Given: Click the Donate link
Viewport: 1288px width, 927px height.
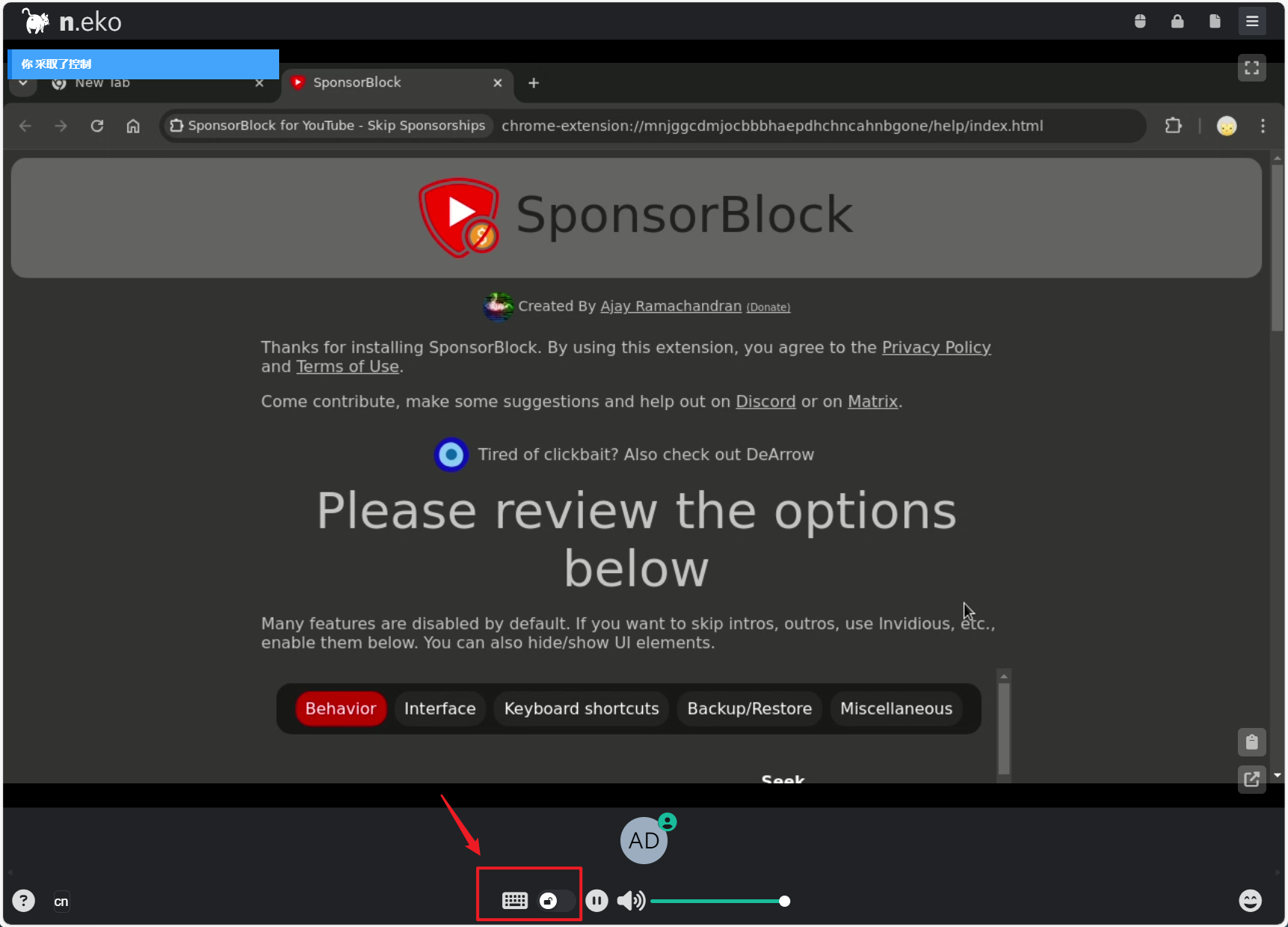Looking at the screenshot, I should [x=768, y=307].
